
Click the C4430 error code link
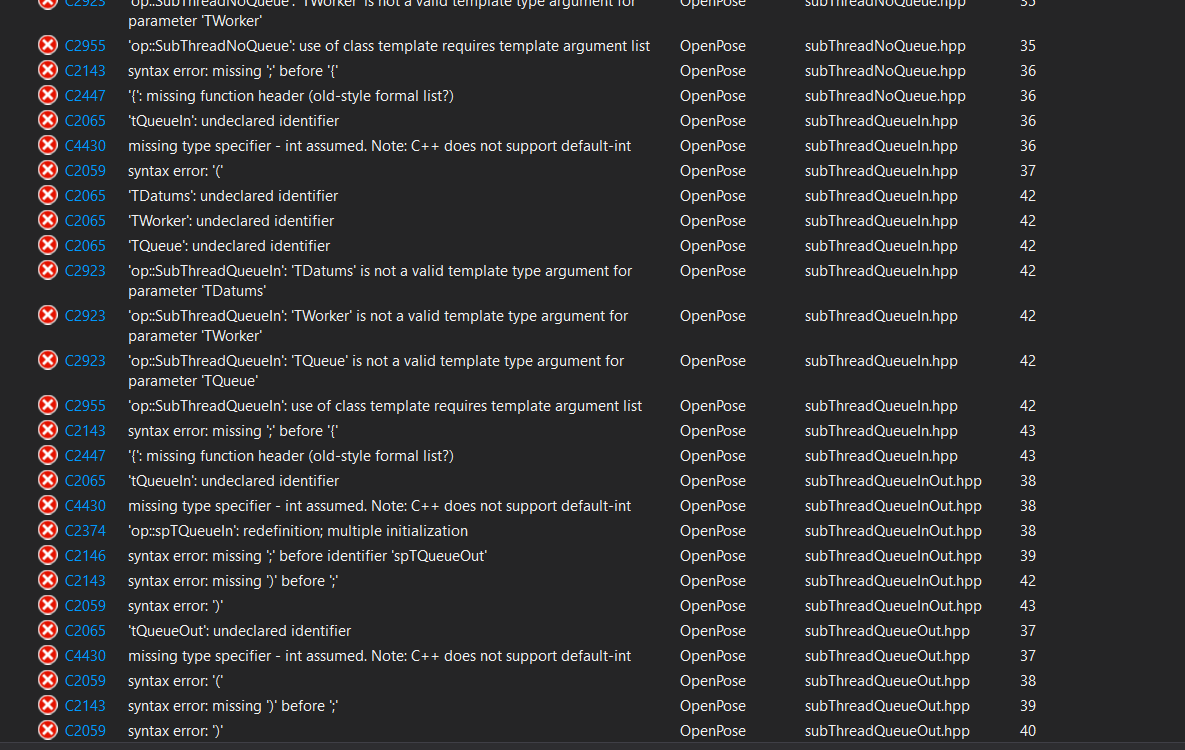85,145
